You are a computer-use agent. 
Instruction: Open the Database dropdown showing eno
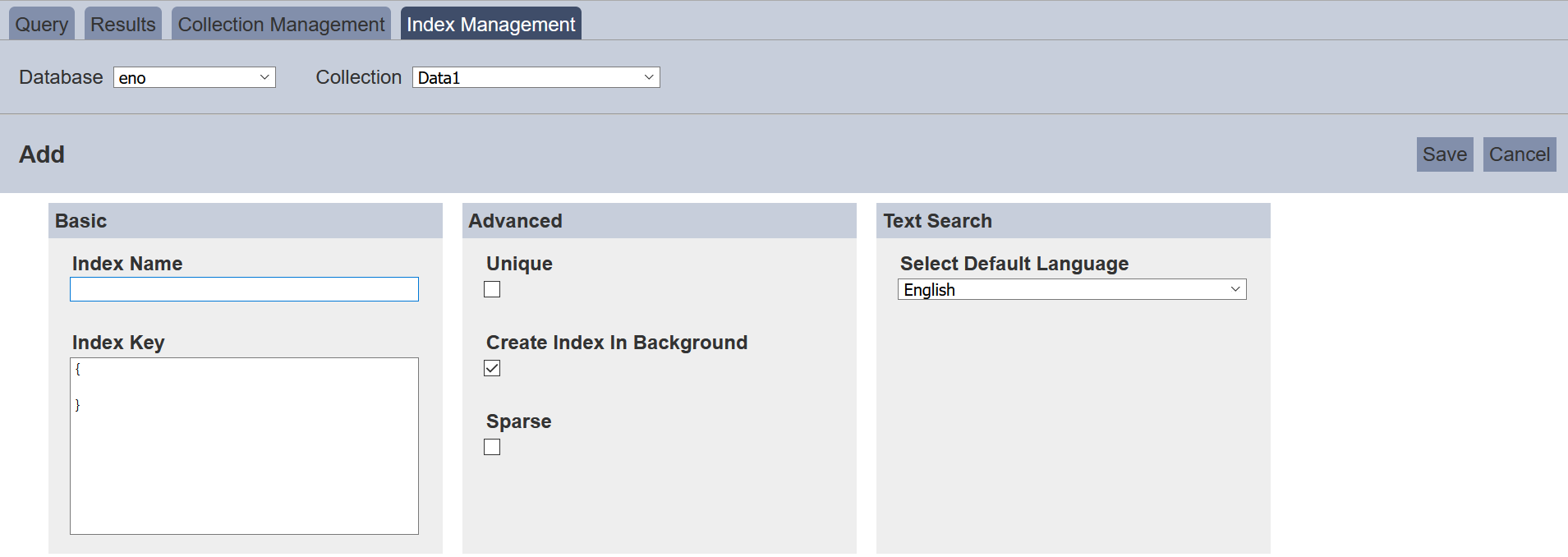[x=195, y=77]
